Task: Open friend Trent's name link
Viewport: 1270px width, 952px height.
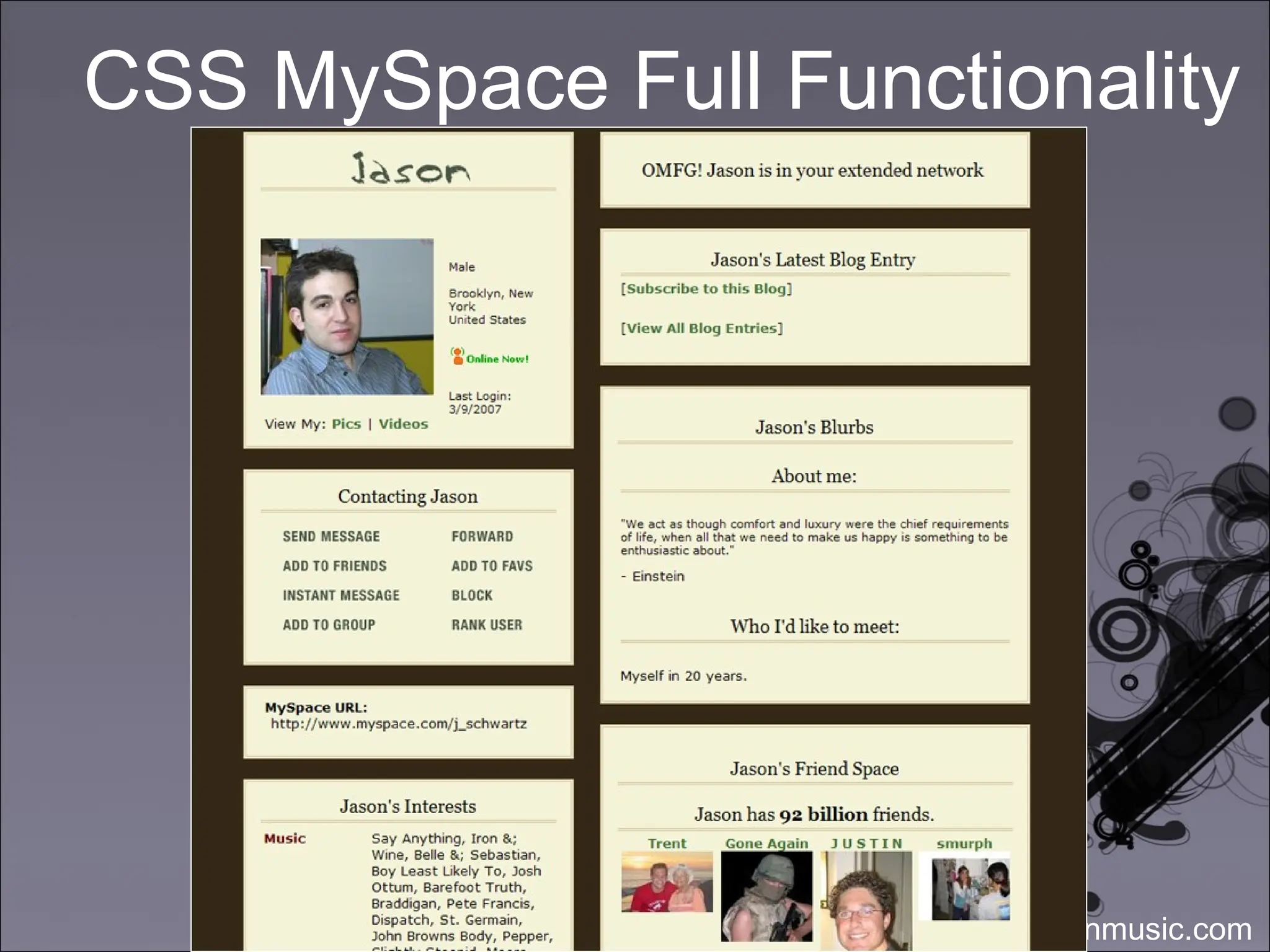Action: click(667, 844)
